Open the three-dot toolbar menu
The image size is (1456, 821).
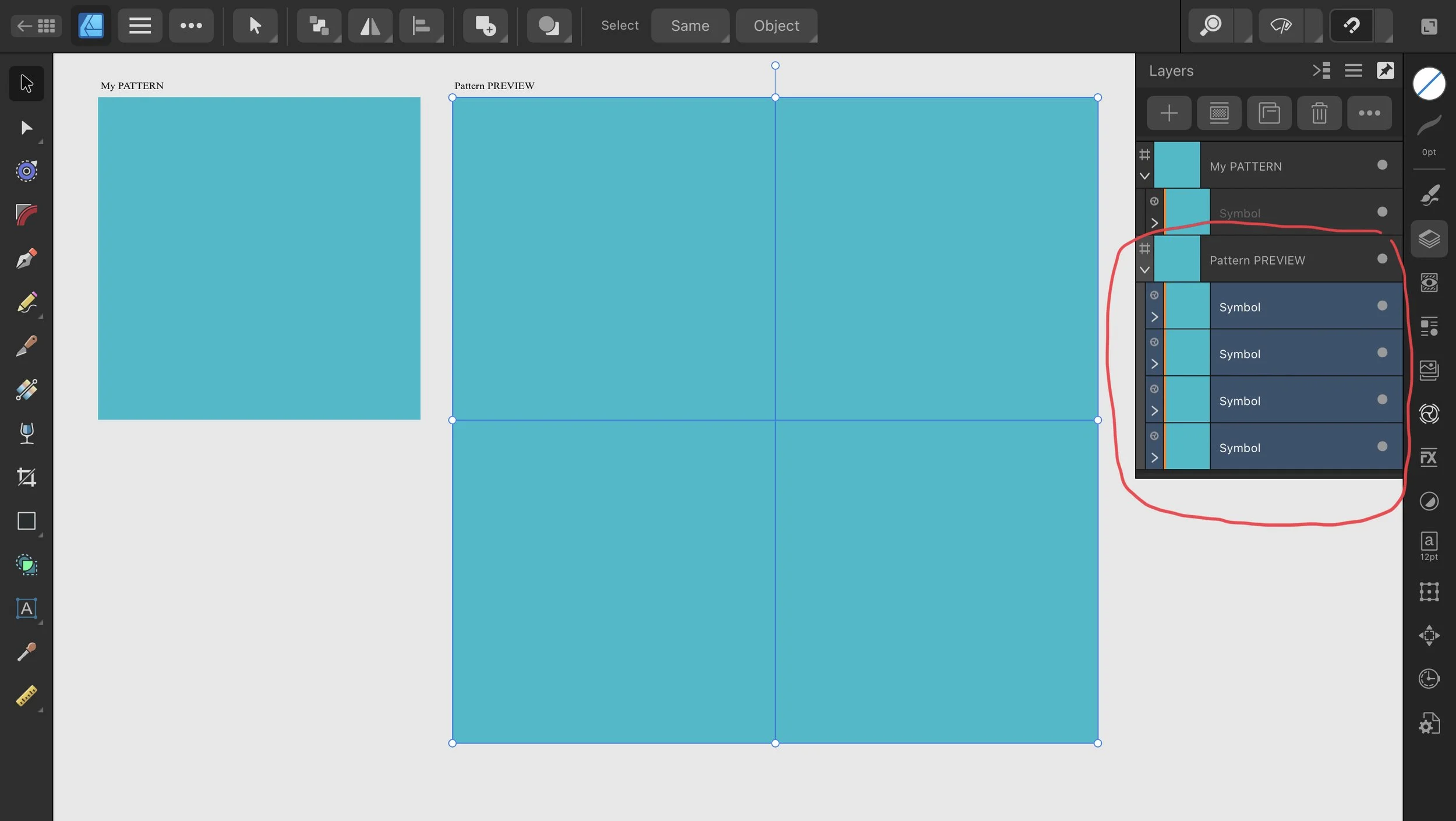point(191,26)
